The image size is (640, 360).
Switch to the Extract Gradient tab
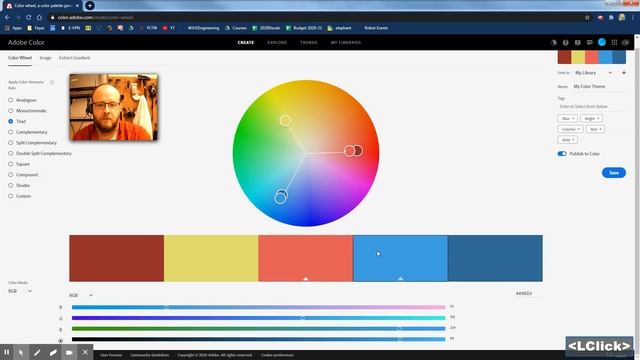(x=74, y=58)
